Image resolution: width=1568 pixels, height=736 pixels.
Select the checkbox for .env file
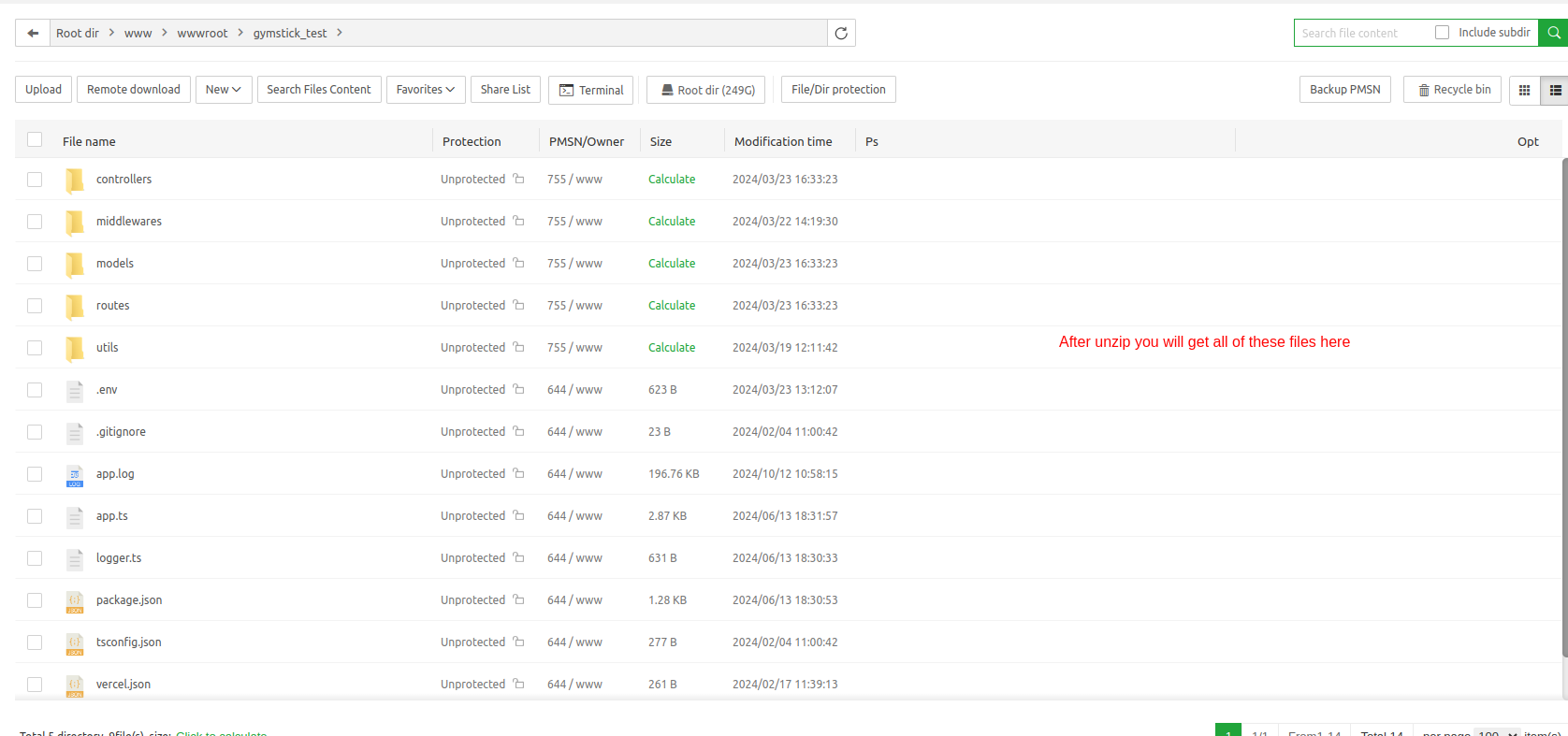[x=35, y=390]
